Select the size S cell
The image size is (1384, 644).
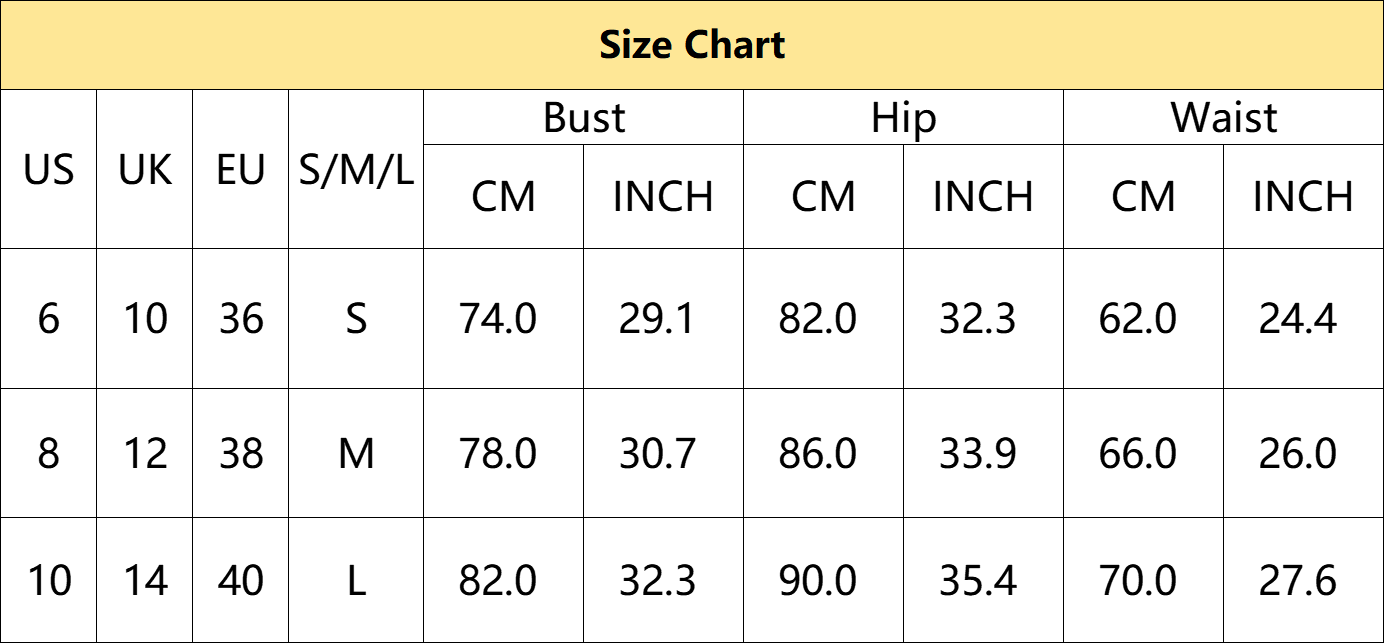356,319
